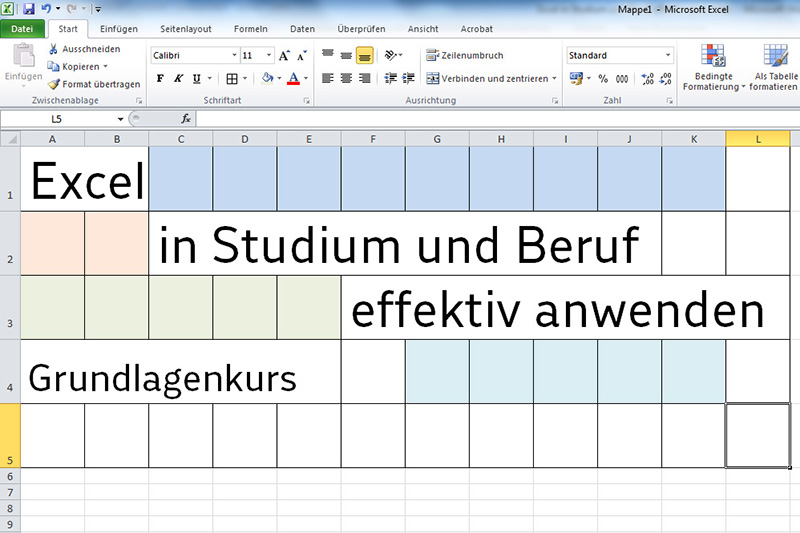Toggle bold F formatting

coord(160,79)
